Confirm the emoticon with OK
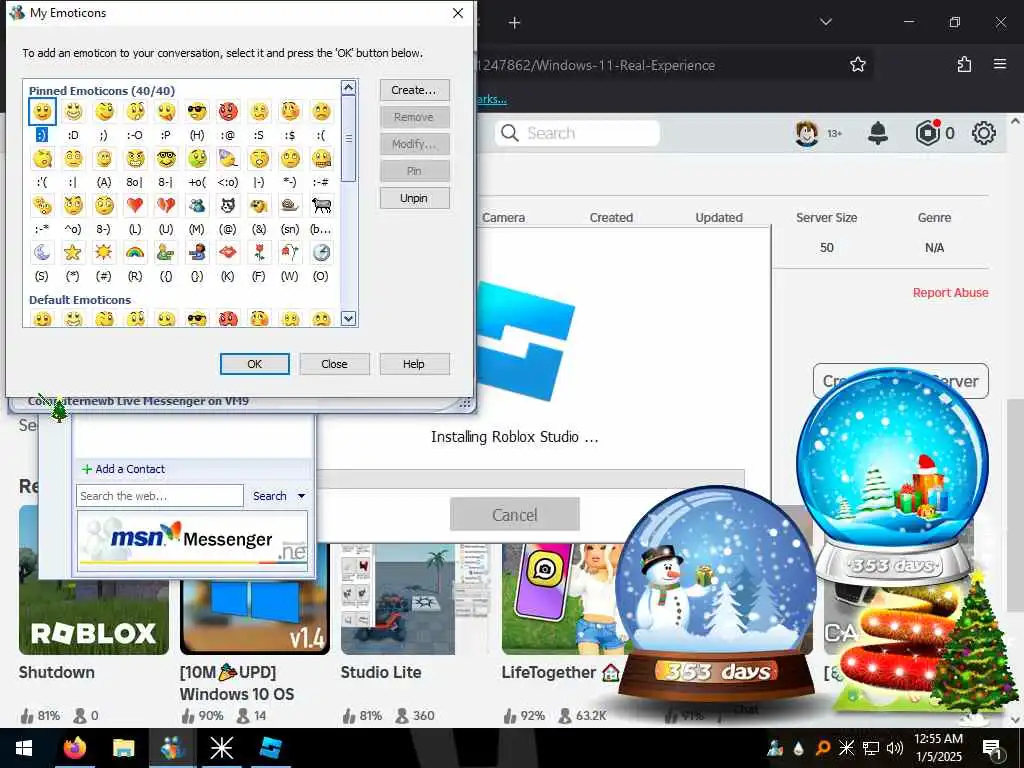Viewport: 1024px width, 768px height. click(255, 364)
